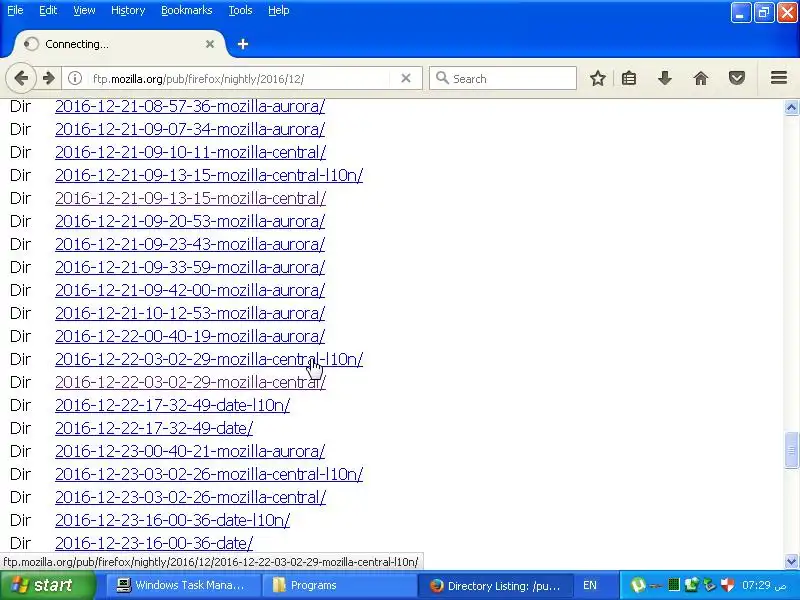
Task: Open the Help menu
Action: click(279, 10)
